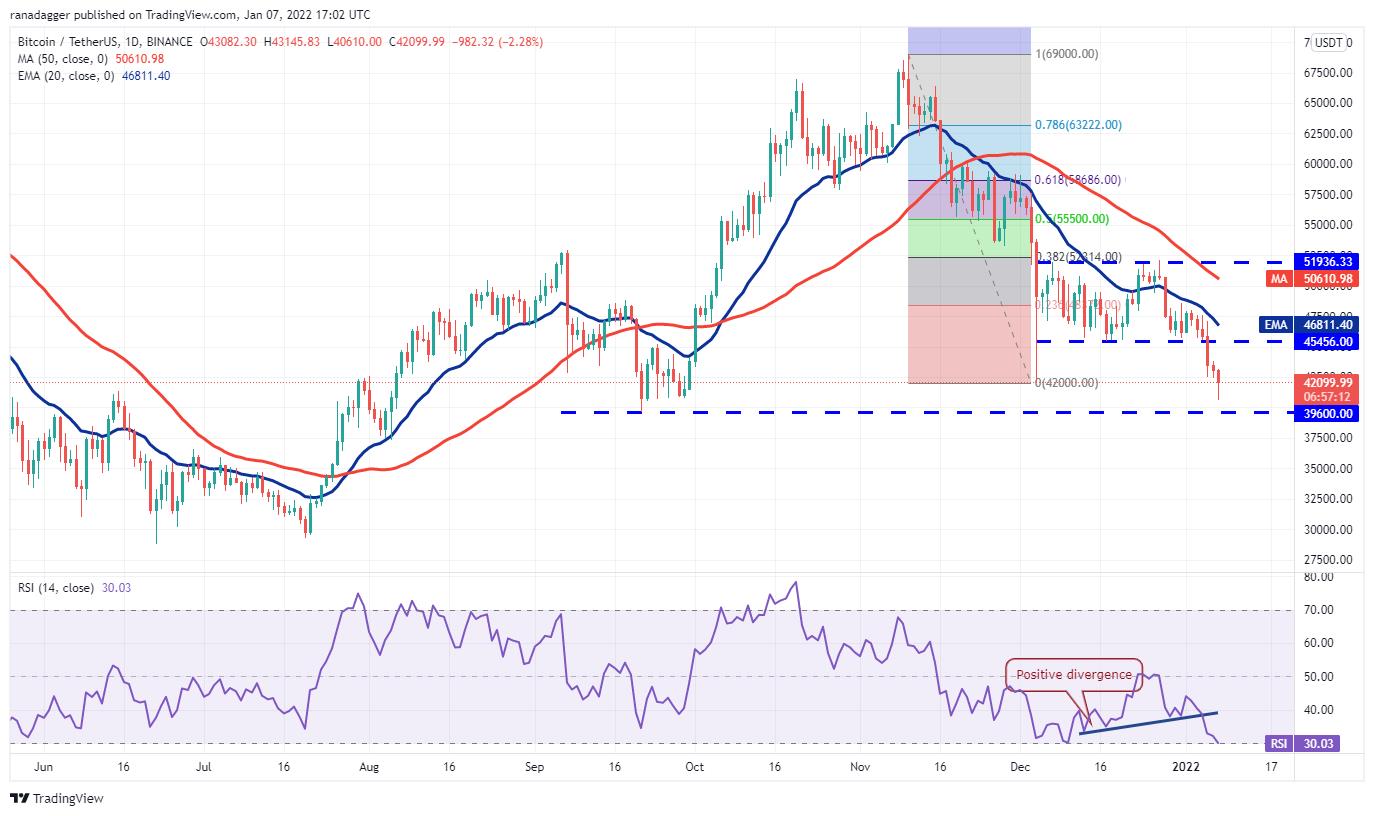Click the MA (50, close, 0) indicator legend

(63, 59)
